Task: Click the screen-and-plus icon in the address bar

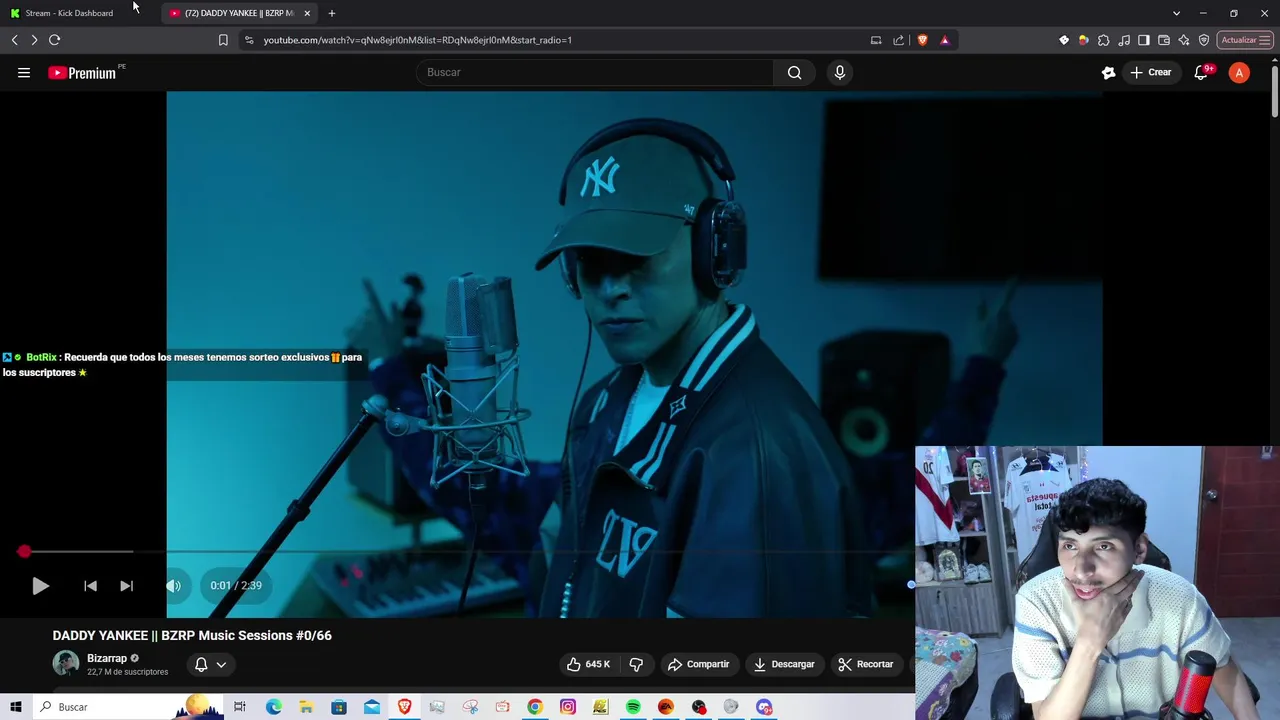Action: (876, 40)
